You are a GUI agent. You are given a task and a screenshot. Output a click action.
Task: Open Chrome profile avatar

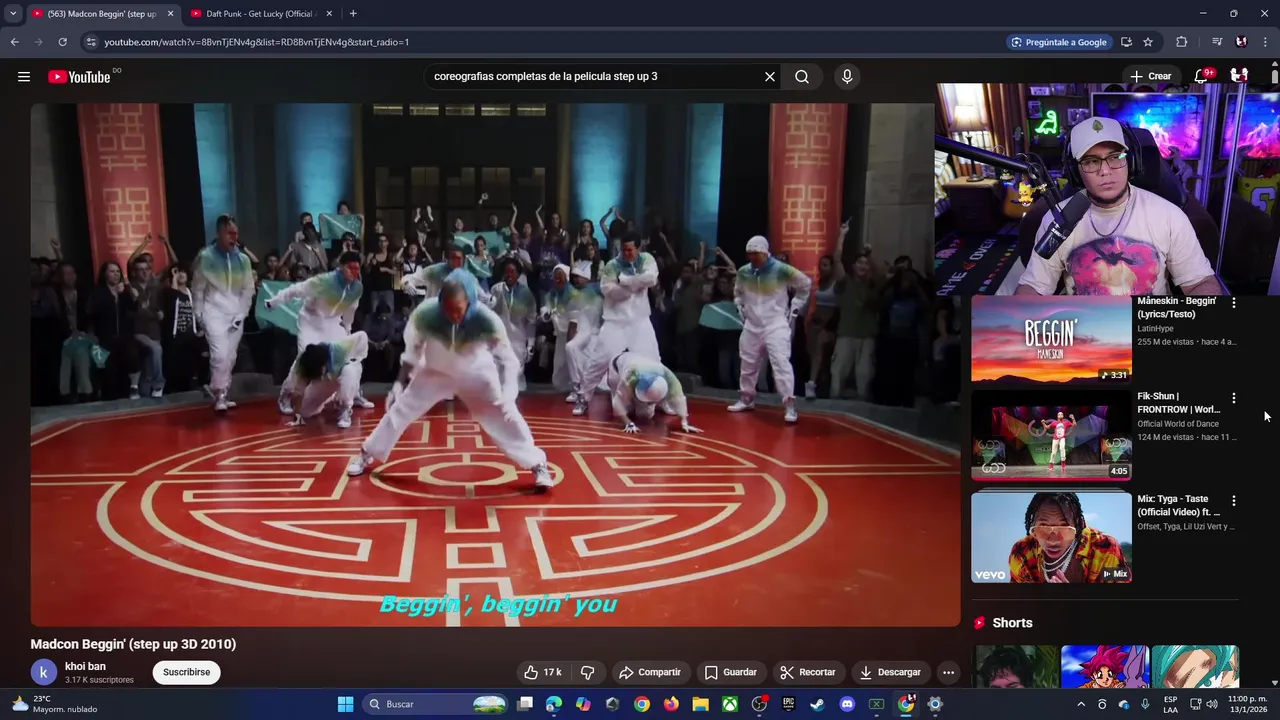point(1241,42)
